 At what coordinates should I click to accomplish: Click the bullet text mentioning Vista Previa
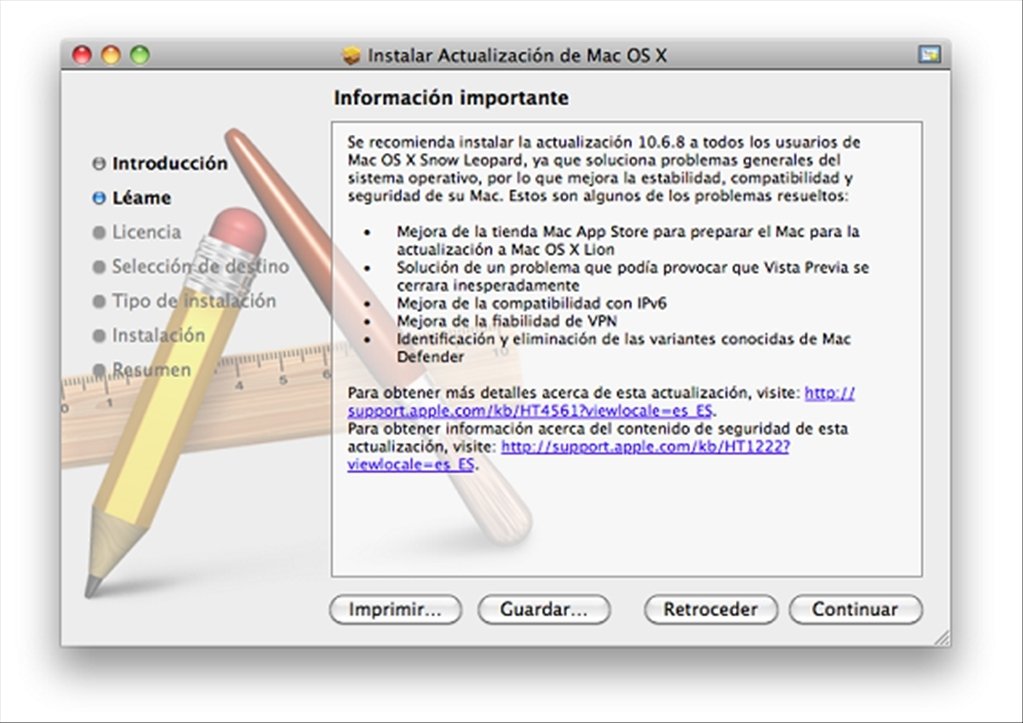[x=633, y=276]
